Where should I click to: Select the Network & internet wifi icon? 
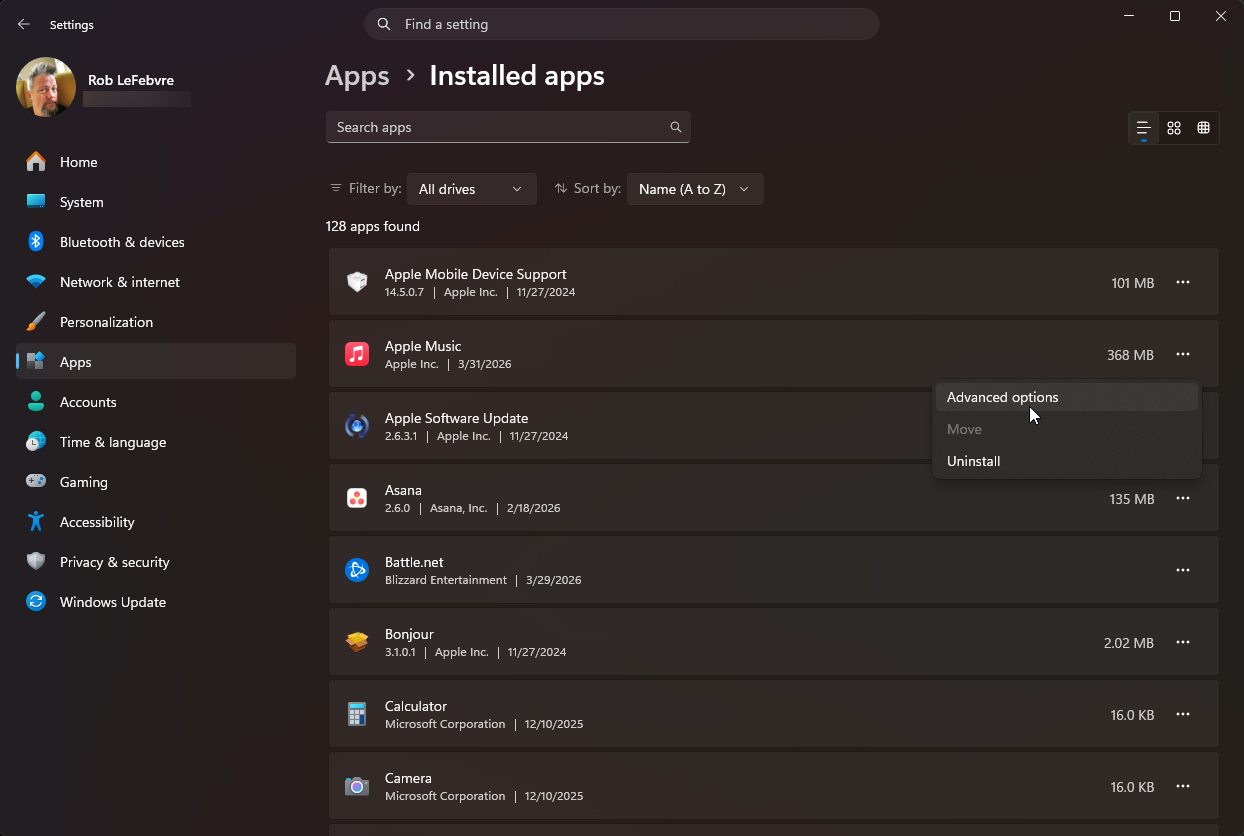pyautogui.click(x=36, y=282)
